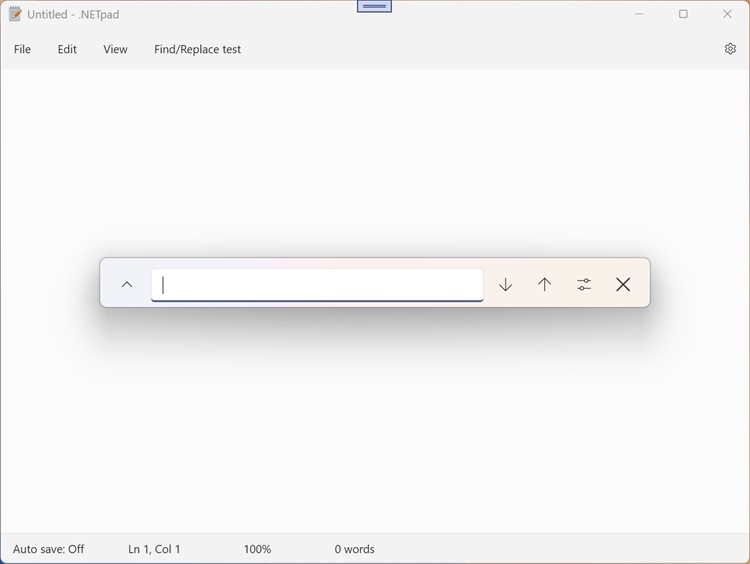Open the search options sliders icon
The width and height of the screenshot is (750, 564).
(584, 285)
